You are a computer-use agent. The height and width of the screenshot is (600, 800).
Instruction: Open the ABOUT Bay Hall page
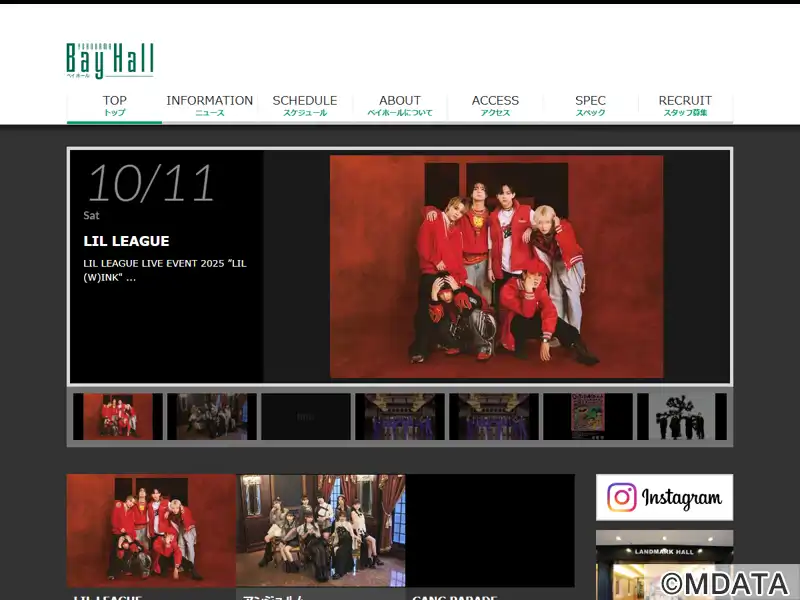pyautogui.click(x=400, y=106)
